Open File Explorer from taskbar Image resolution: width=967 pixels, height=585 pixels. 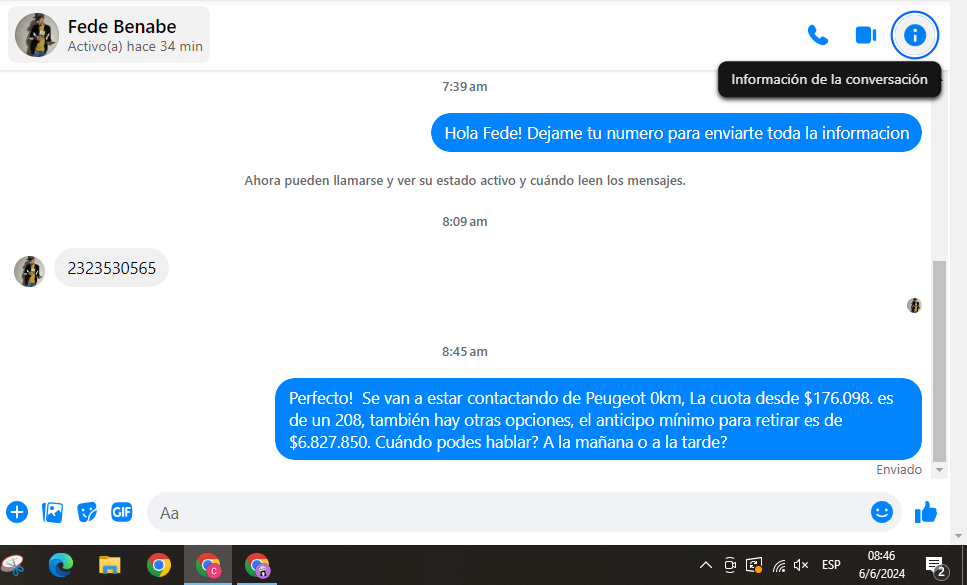pos(110,565)
